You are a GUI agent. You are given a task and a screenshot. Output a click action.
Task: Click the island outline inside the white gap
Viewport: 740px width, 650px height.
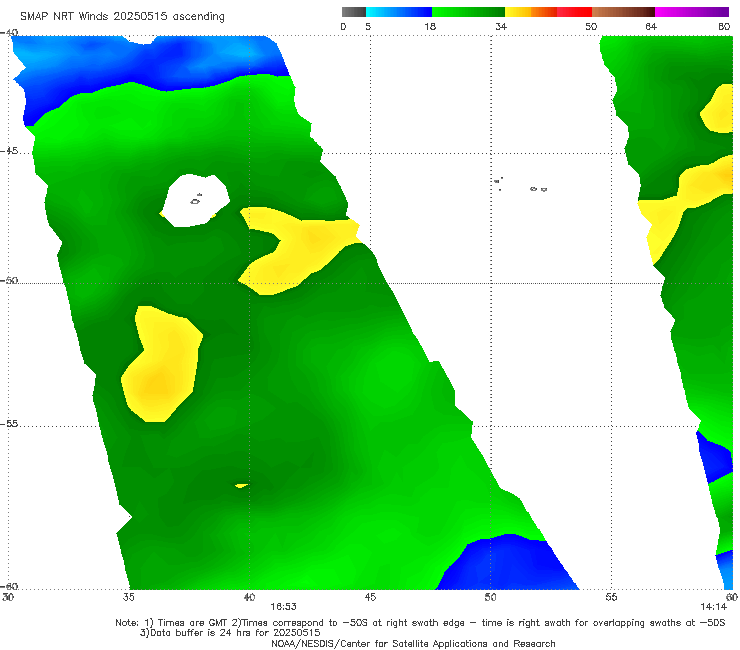point(196,199)
